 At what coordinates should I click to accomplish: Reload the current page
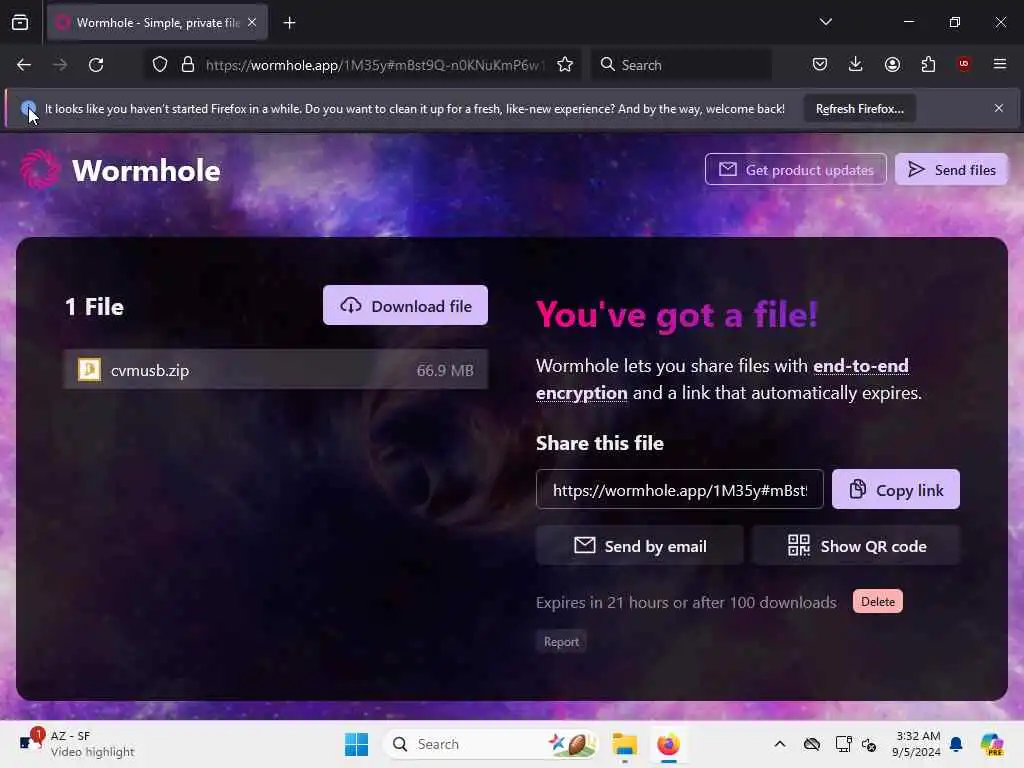tap(96, 65)
